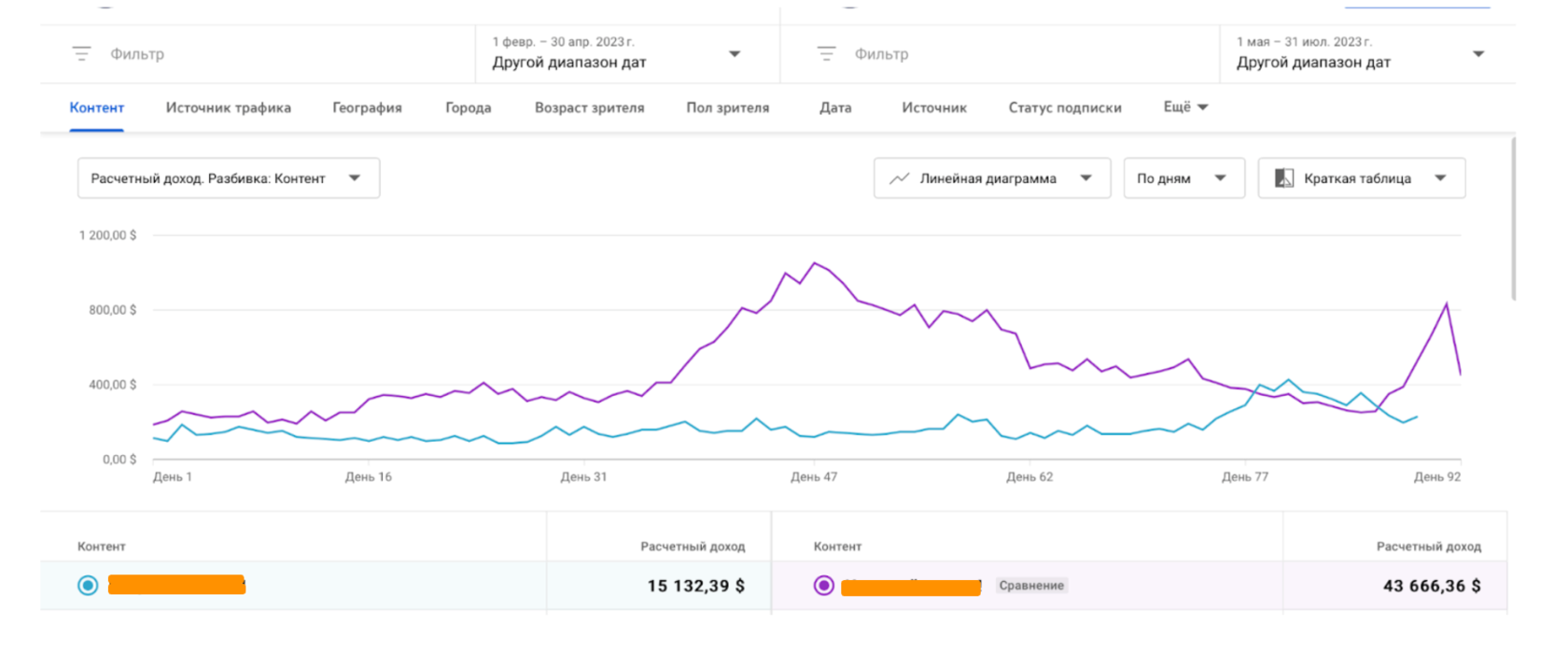The image size is (1568, 665).
Task: Click the left filter icon
Action: (82, 54)
